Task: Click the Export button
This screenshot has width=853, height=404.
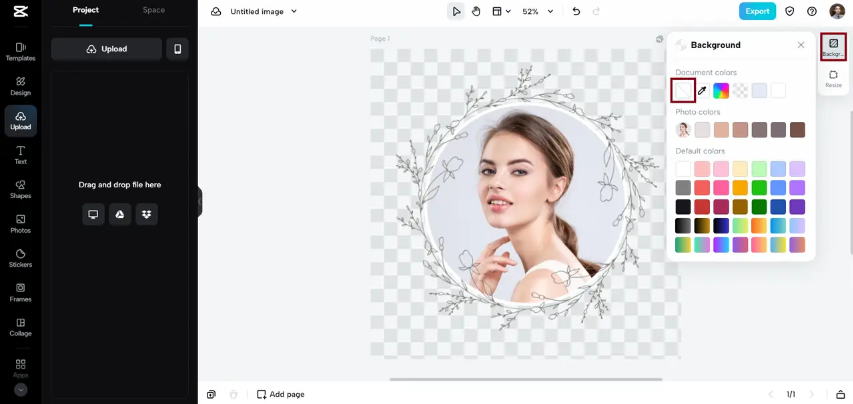Action: click(x=757, y=11)
